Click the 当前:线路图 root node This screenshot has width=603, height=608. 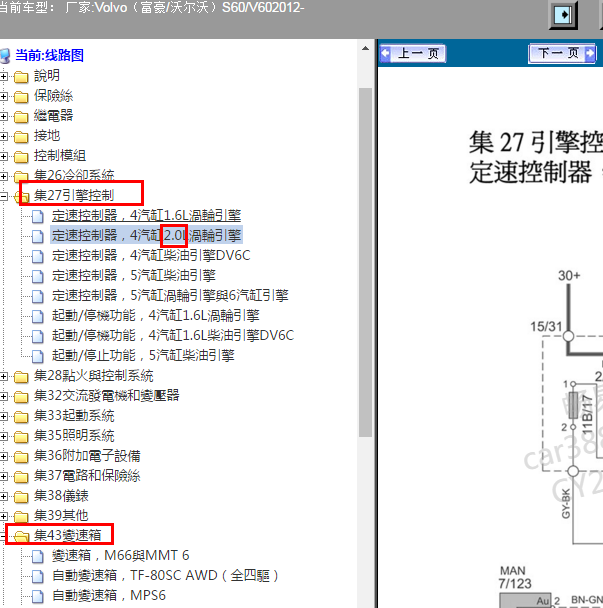click(x=49, y=55)
